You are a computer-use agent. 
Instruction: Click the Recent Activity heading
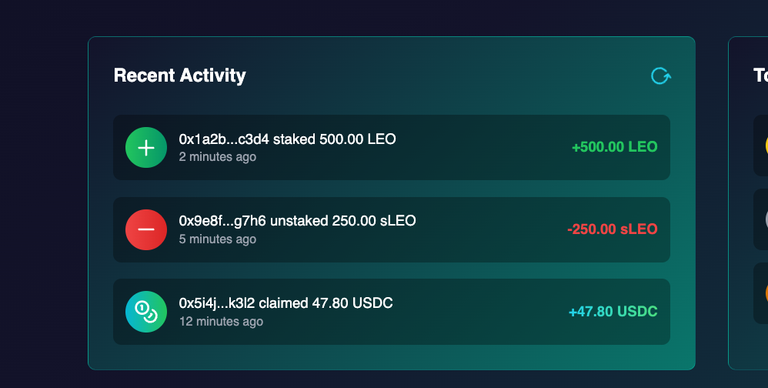pos(180,75)
